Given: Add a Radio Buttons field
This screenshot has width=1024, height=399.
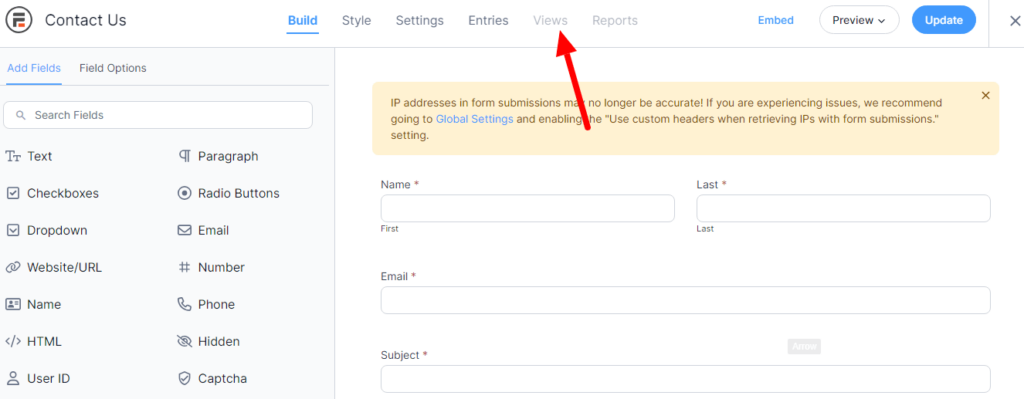Looking at the screenshot, I should [229, 193].
